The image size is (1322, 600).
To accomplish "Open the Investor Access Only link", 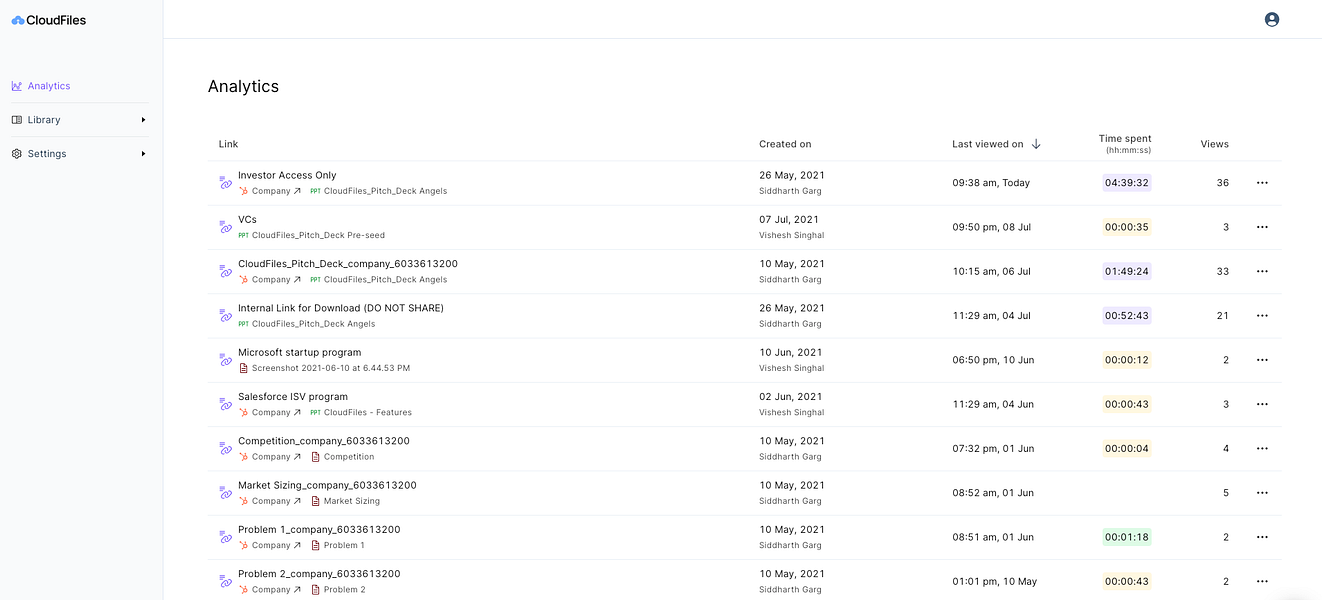I will pyautogui.click(x=287, y=175).
